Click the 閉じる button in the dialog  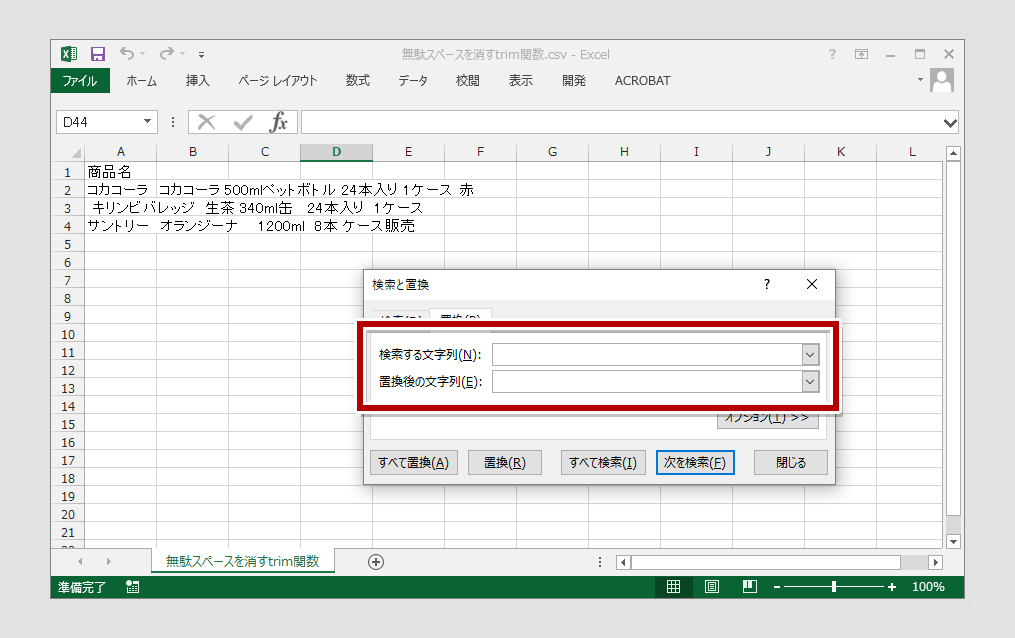[790, 463]
